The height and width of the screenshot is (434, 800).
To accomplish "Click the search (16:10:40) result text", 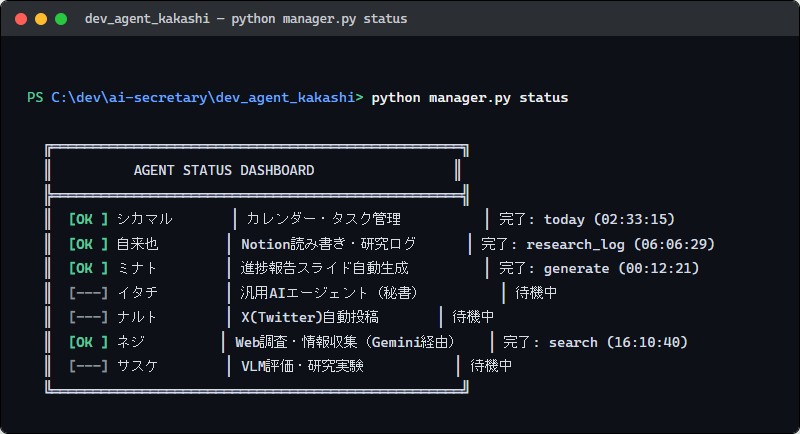I will pos(618,342).
